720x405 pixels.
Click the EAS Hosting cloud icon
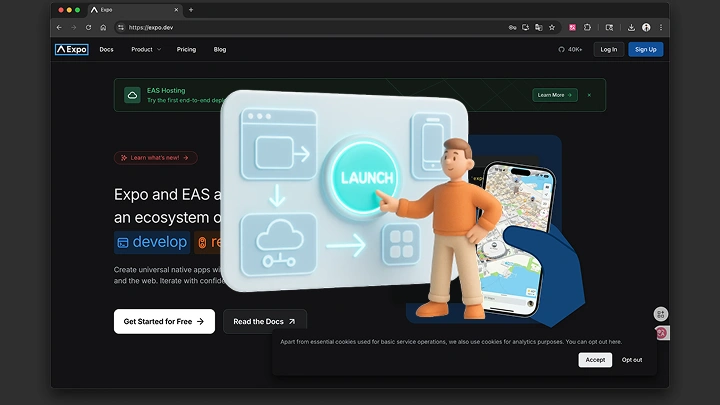132,95
